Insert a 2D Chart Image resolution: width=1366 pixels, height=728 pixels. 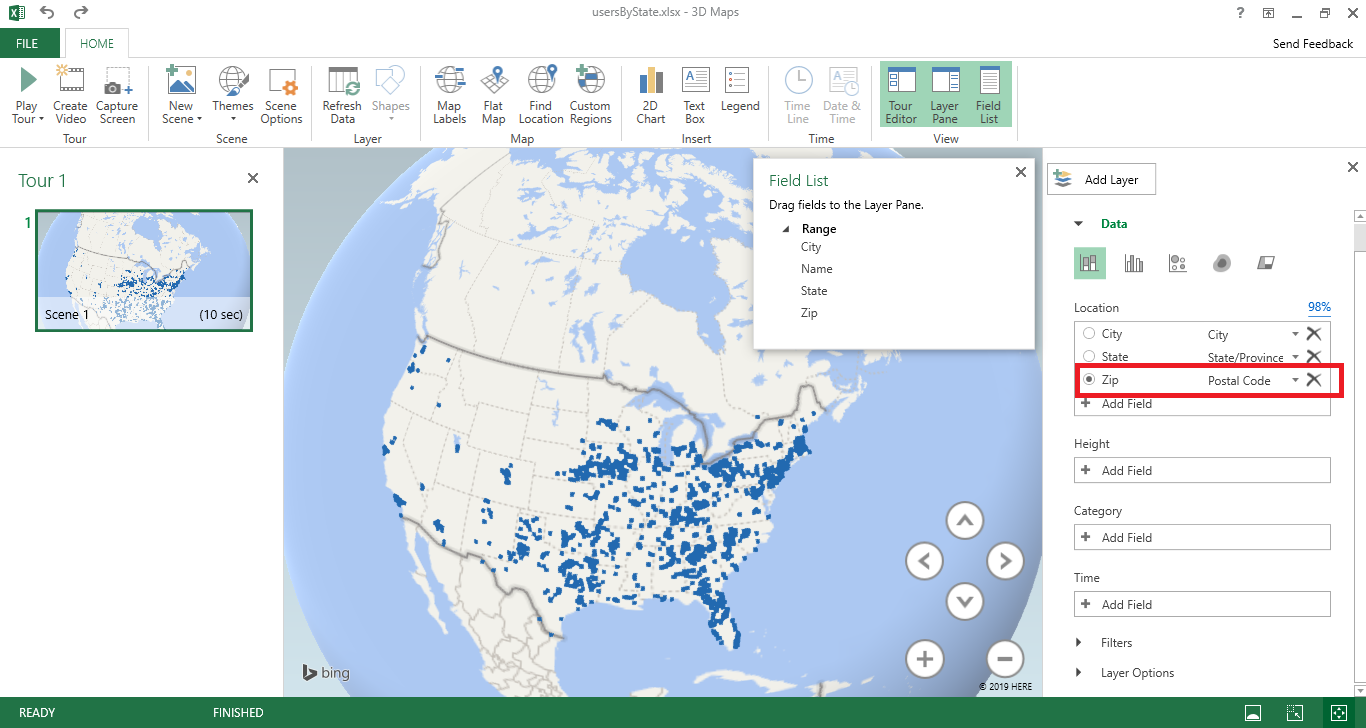[x=651, y=95]
